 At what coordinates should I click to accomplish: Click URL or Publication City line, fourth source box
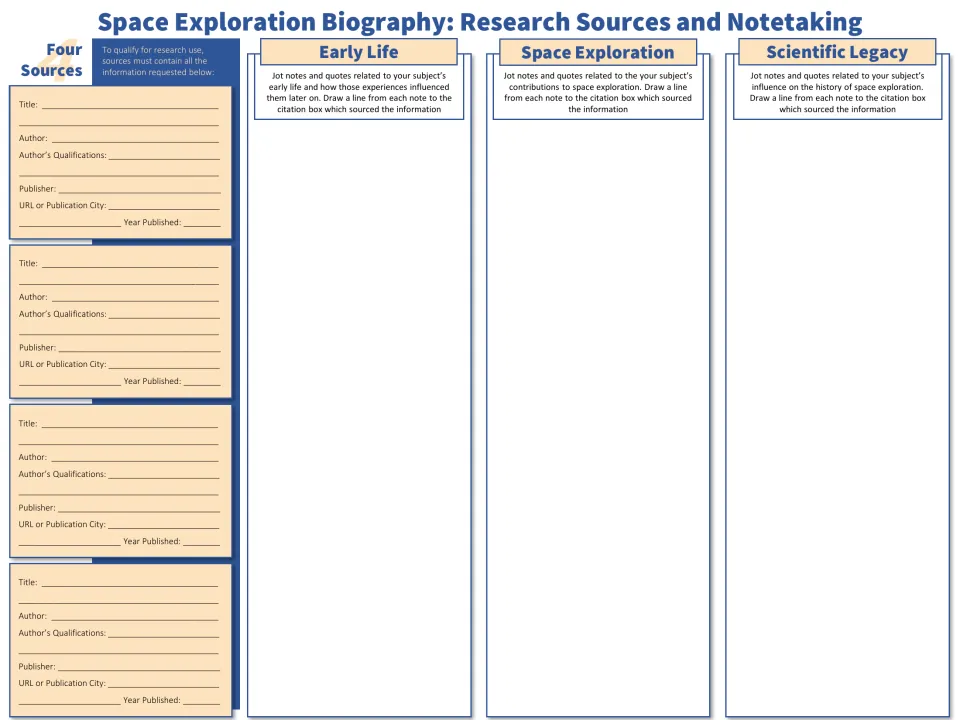coord(164,683)
